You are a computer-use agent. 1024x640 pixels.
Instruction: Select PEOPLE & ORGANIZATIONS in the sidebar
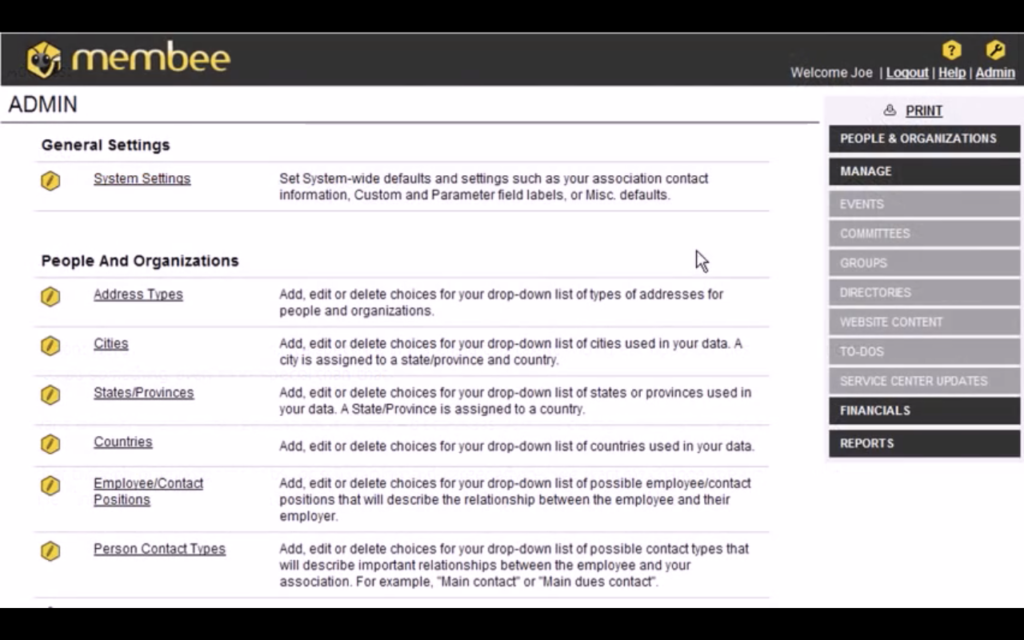(x=922, y=138)
